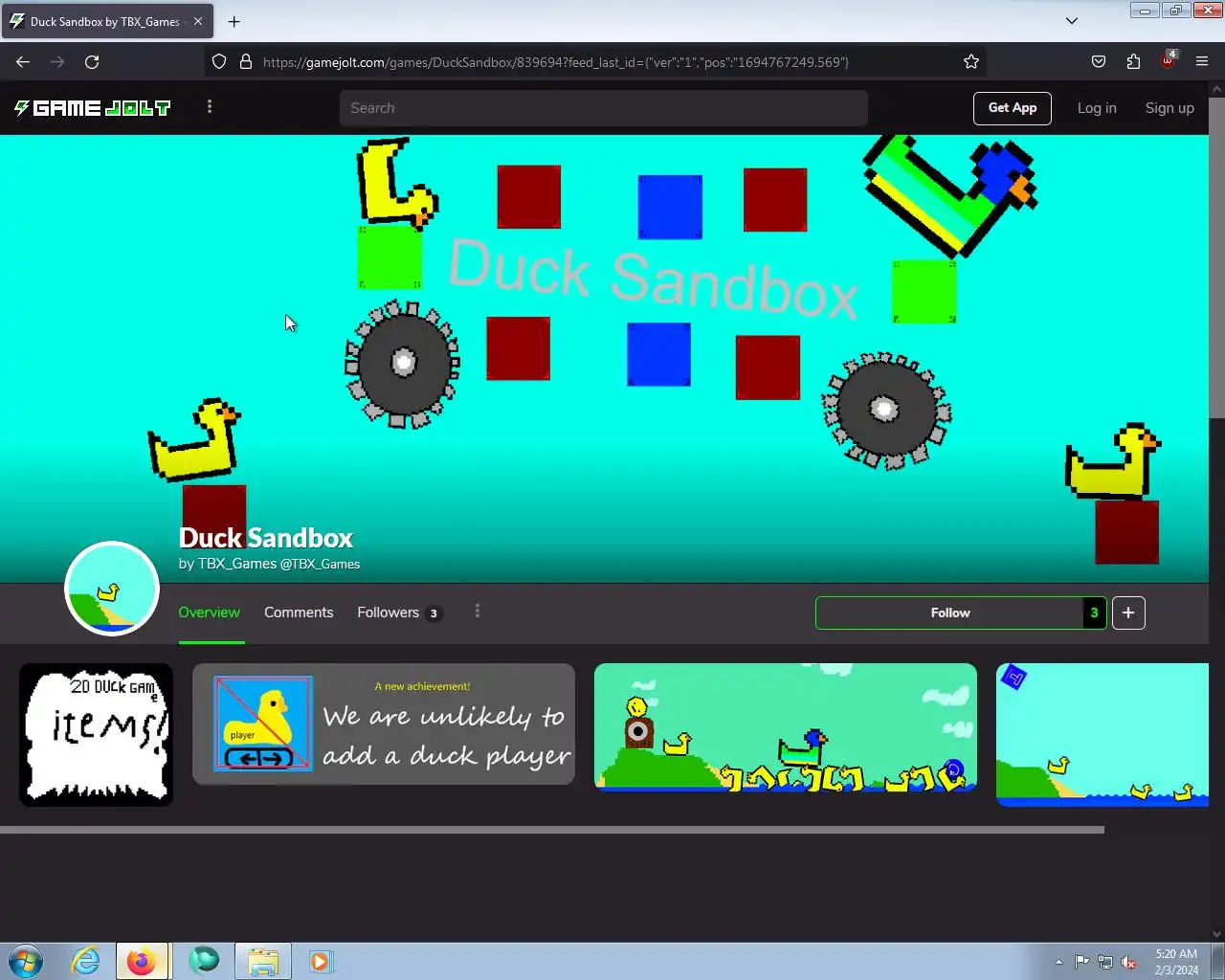Image resolution: width=1225 pixels, height=980 pixels.
Task: Click the network tray icon
Action: [x=1105, y=962]
